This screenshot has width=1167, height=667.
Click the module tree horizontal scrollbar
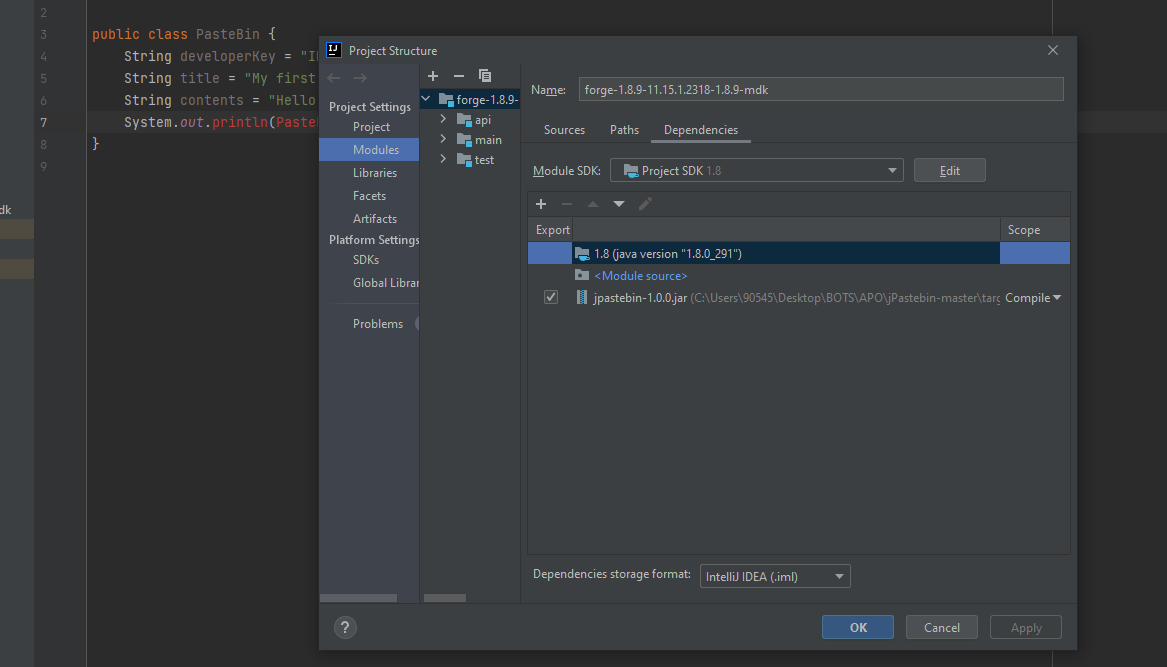[444, 598]
